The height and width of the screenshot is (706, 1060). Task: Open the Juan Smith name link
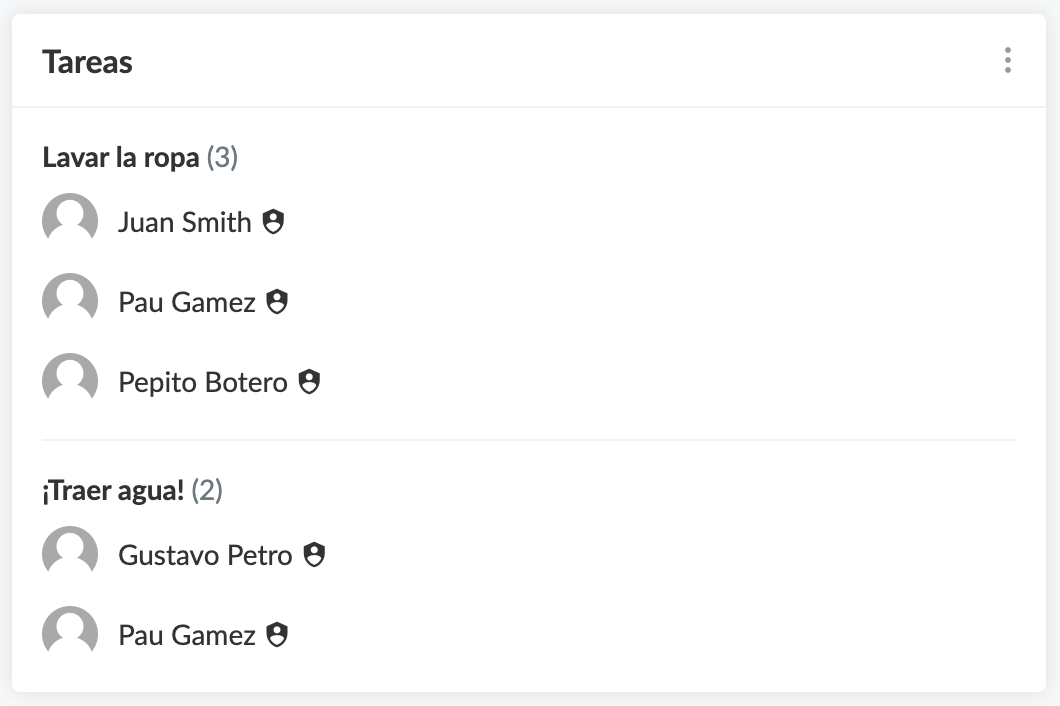(184, 222)
